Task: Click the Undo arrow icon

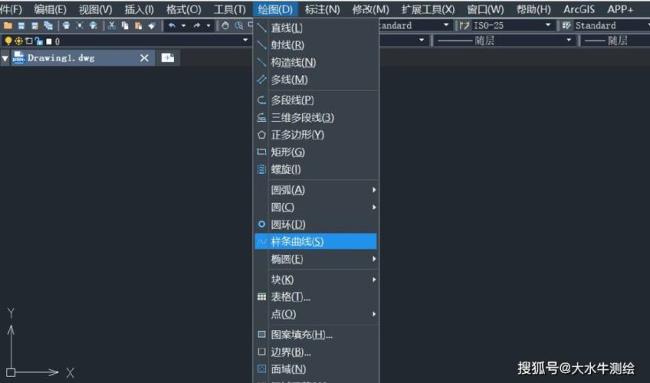Action: 172,26
